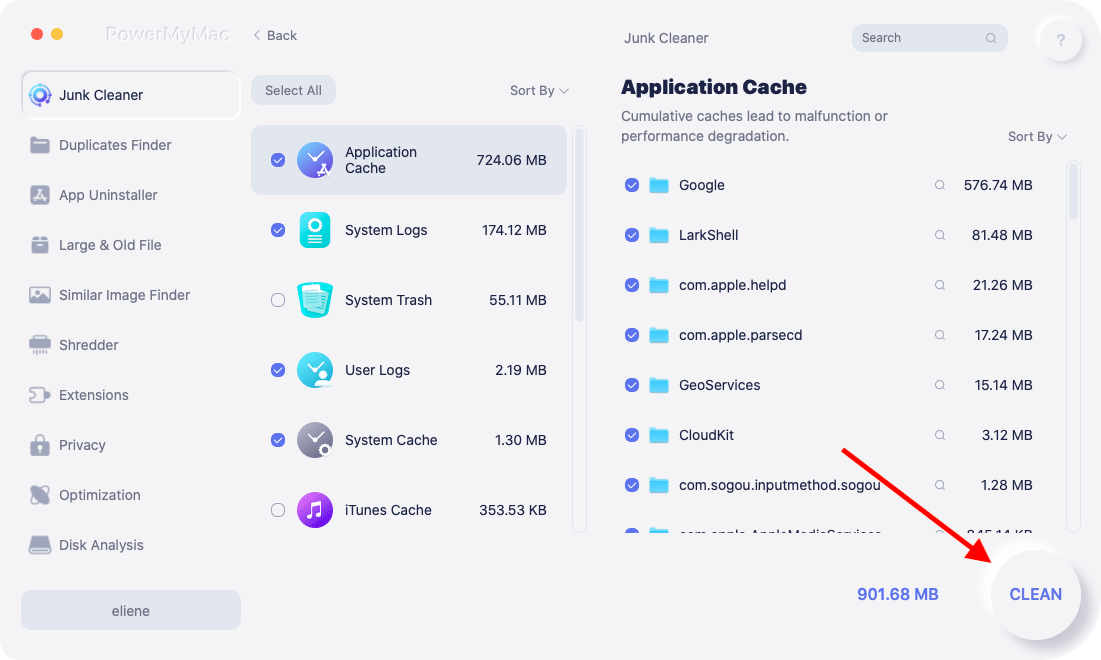
Task: Click the eliene account button
Action: 131,610
